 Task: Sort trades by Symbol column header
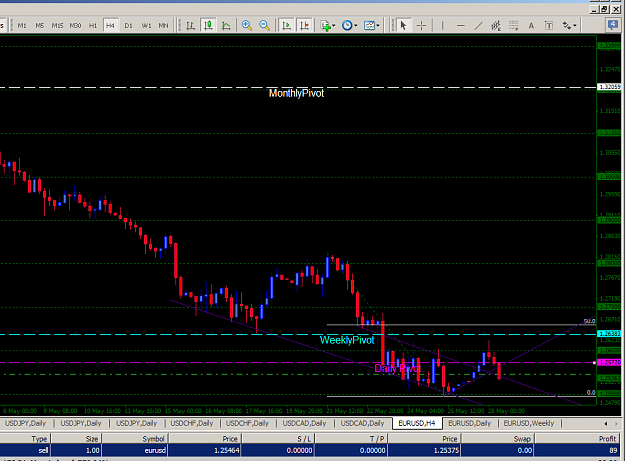coord(135,439)
